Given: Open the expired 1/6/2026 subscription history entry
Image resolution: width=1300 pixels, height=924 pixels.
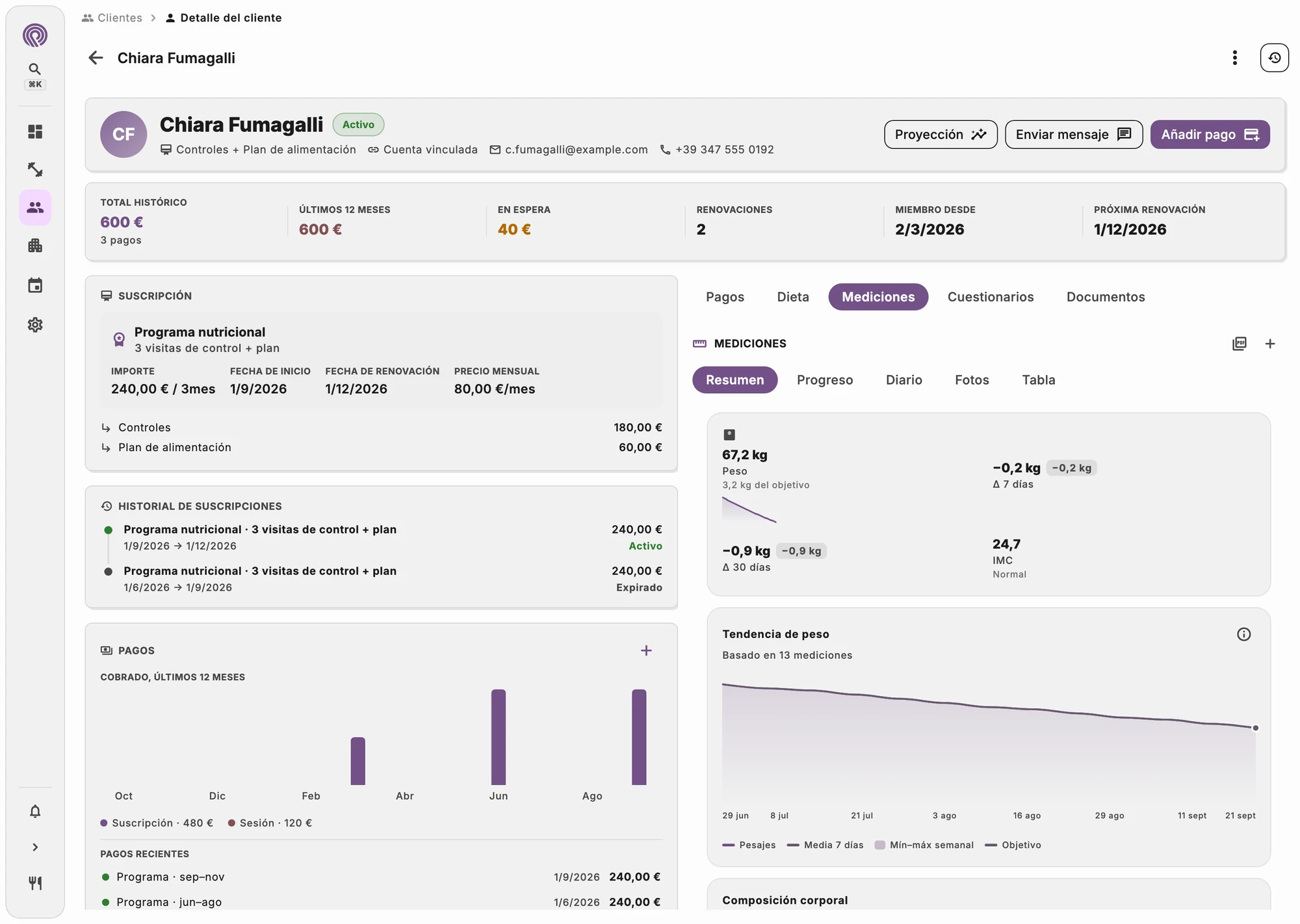Looking at the screenshot, I should click(382, 579).
